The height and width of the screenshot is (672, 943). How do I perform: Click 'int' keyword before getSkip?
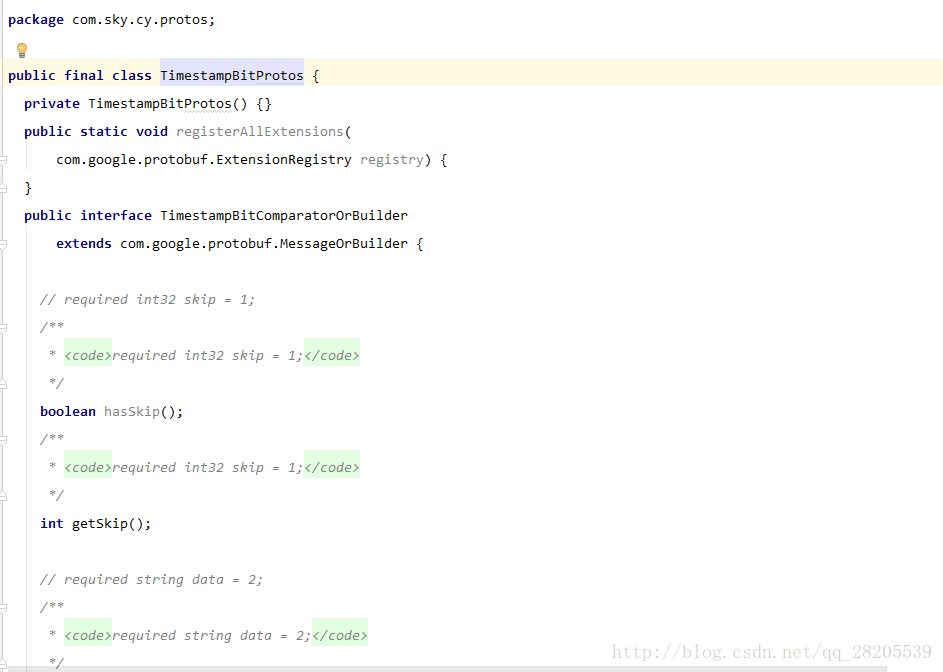coord(52,523)
